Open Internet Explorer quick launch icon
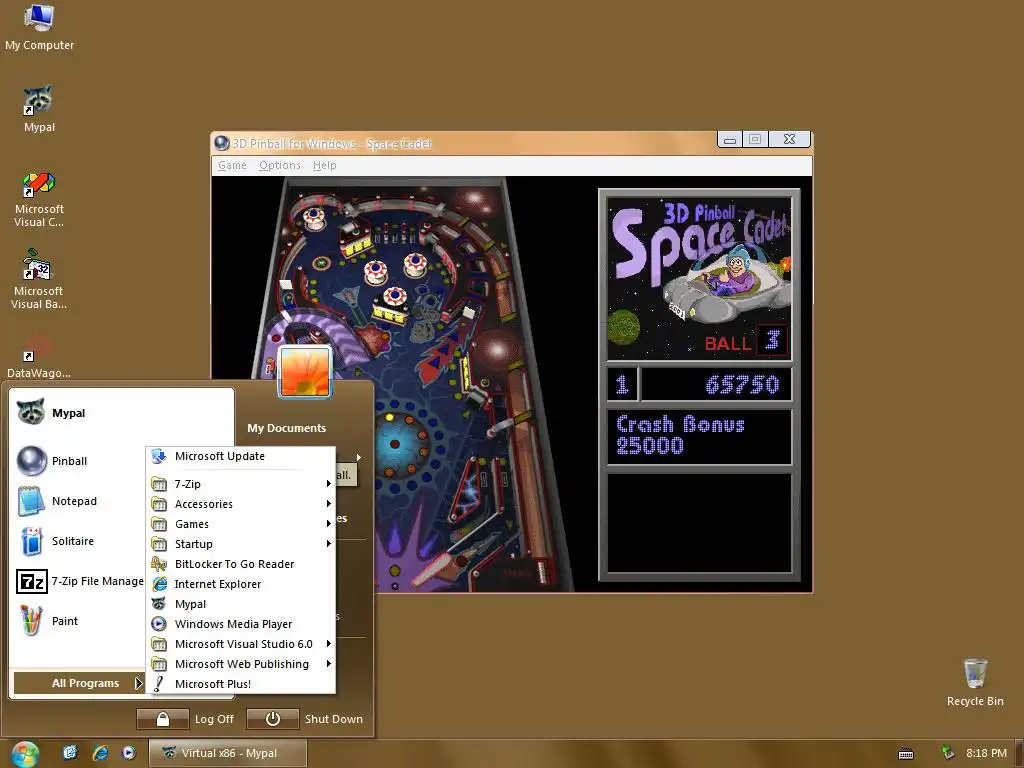Screen dimensions: 1024x768 point(100,753)
